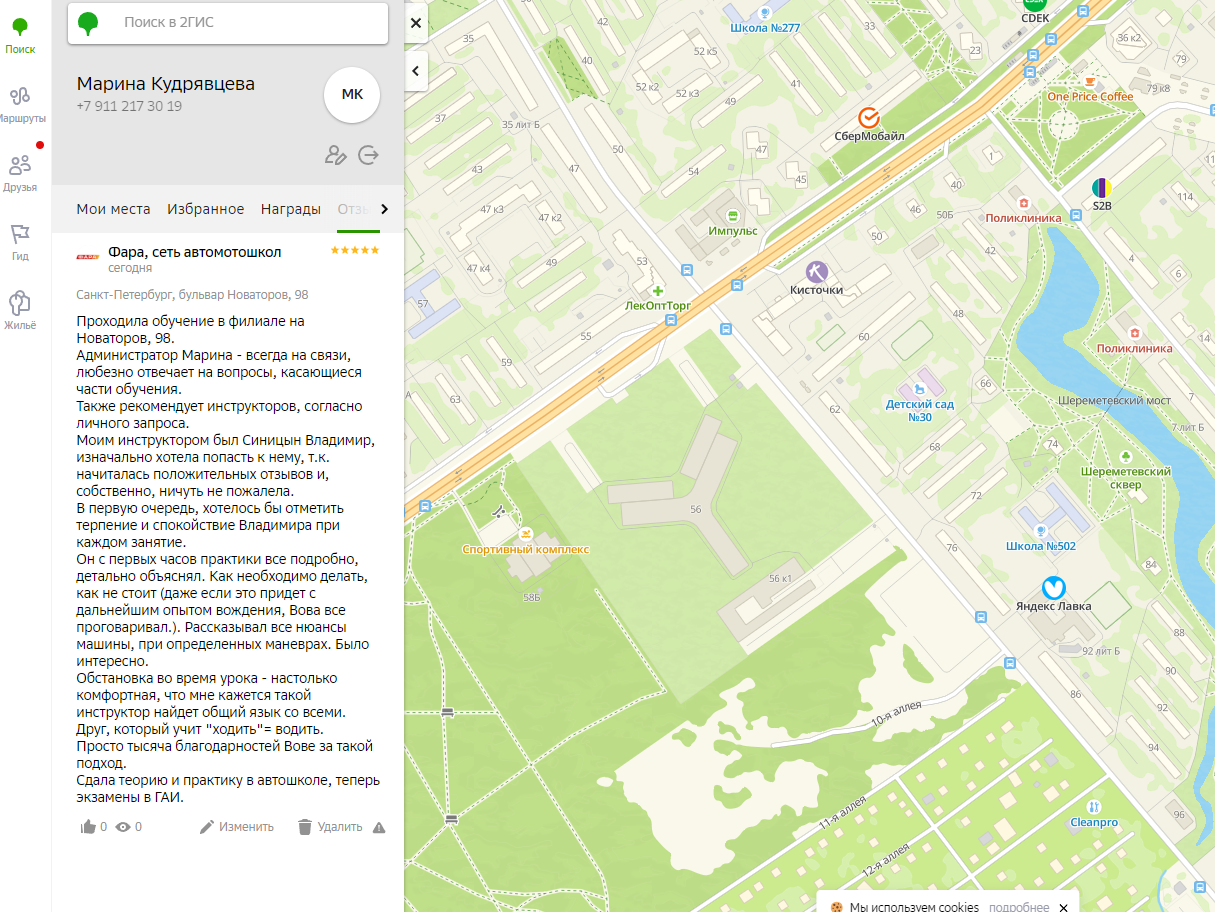The height and width of the screenshot is (912, 1215).
Task: Open the Friends section in sidebar
Action: pos(20,172)
